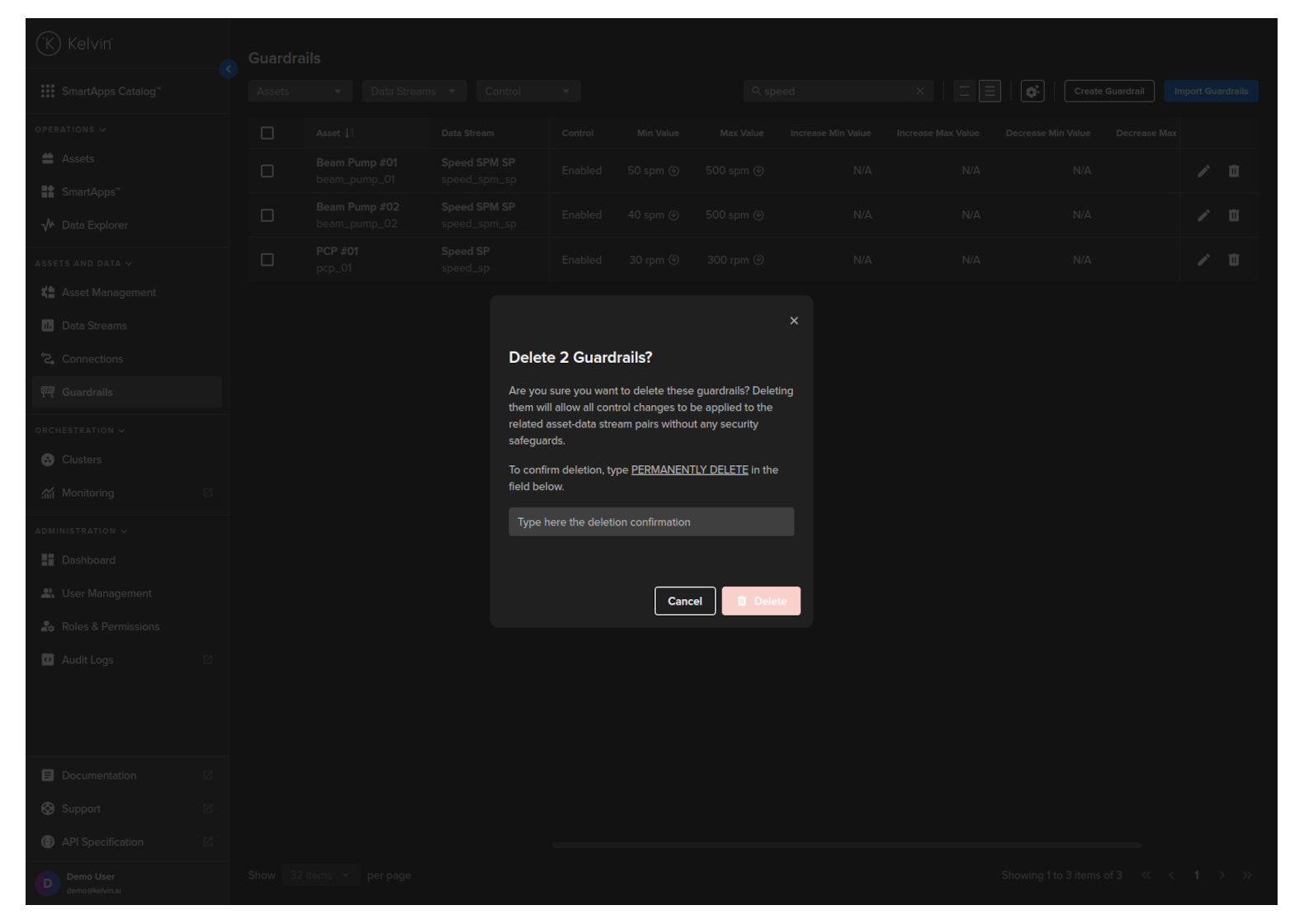The width and height of the screenshot is (1304, 924).
Task: Click the Import Guardrails button
Action: 1211,92
